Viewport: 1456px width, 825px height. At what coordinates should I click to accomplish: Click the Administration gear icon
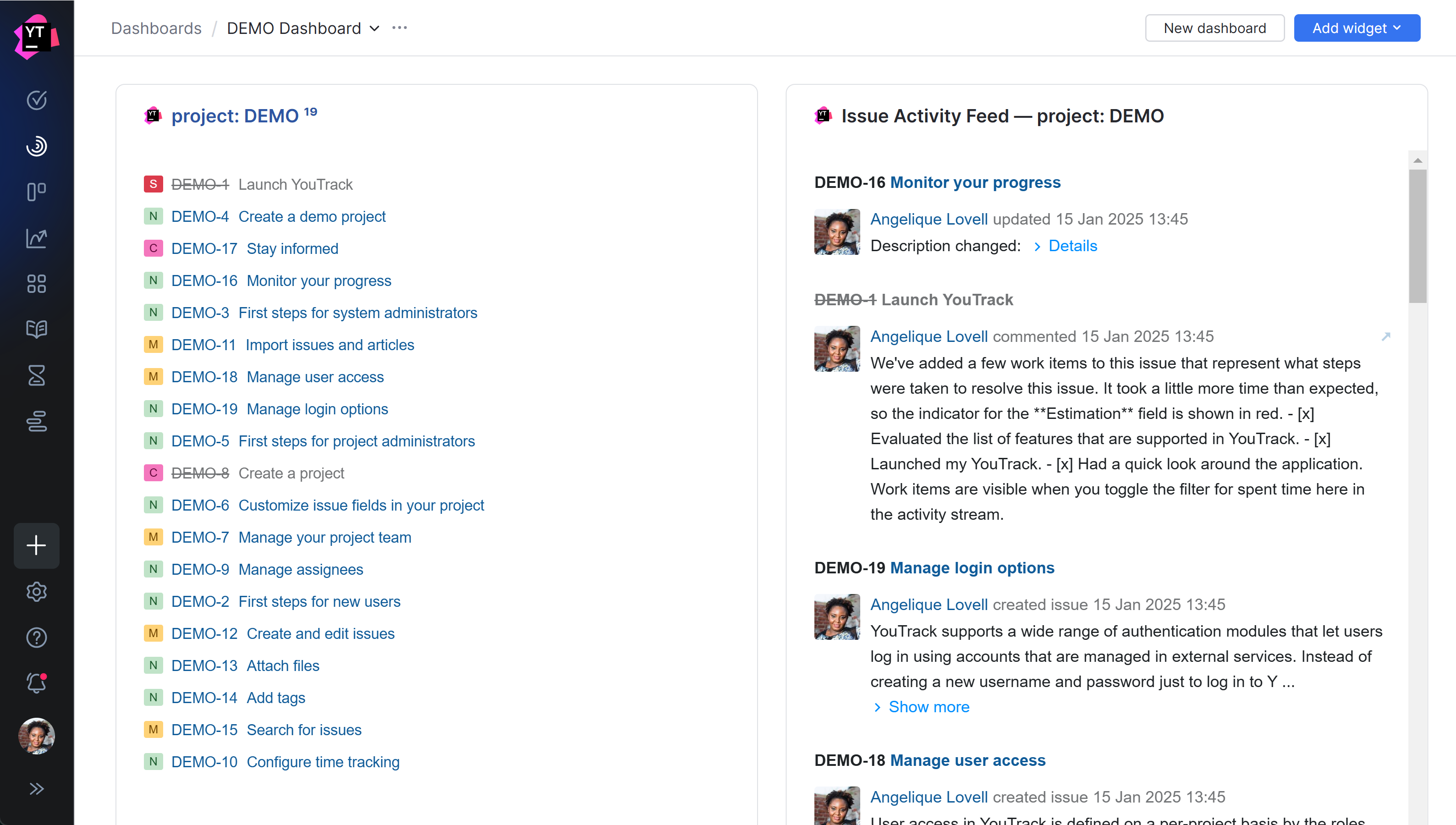pos(37,592)
